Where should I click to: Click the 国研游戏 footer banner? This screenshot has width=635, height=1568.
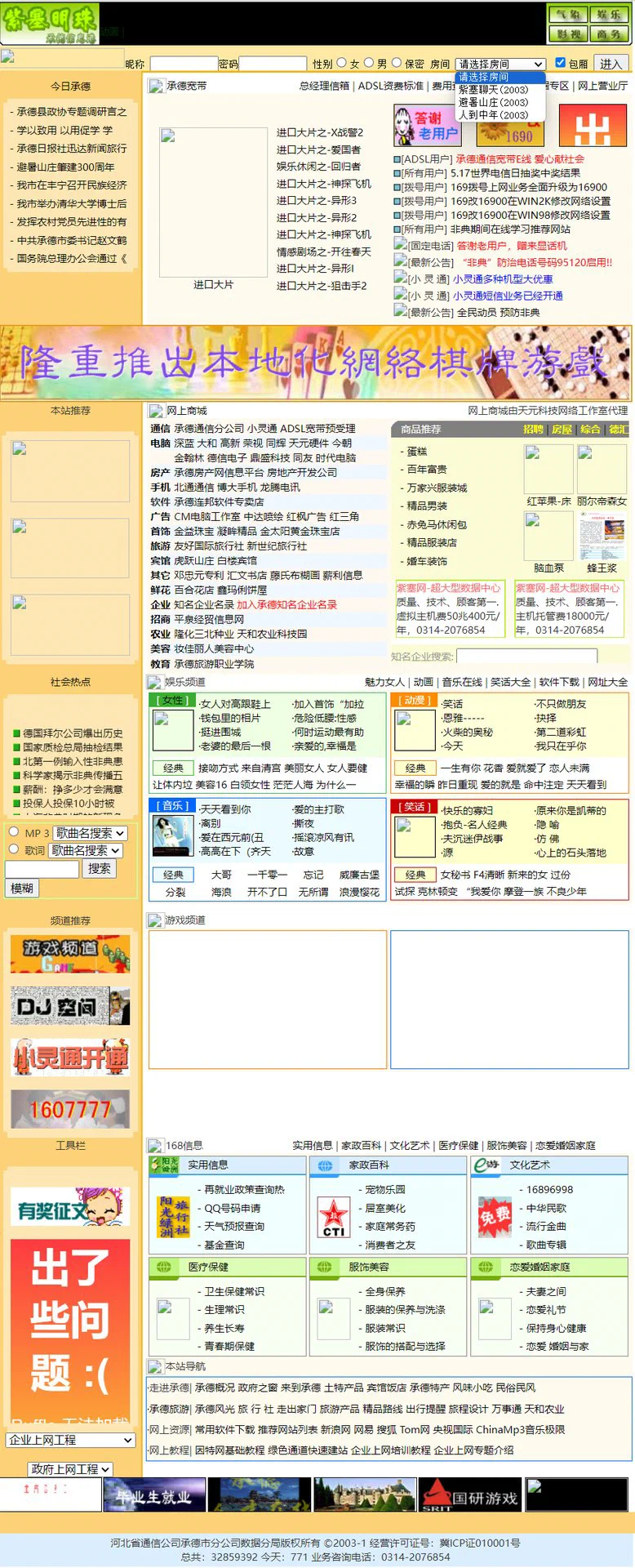tap(470, 1495)
